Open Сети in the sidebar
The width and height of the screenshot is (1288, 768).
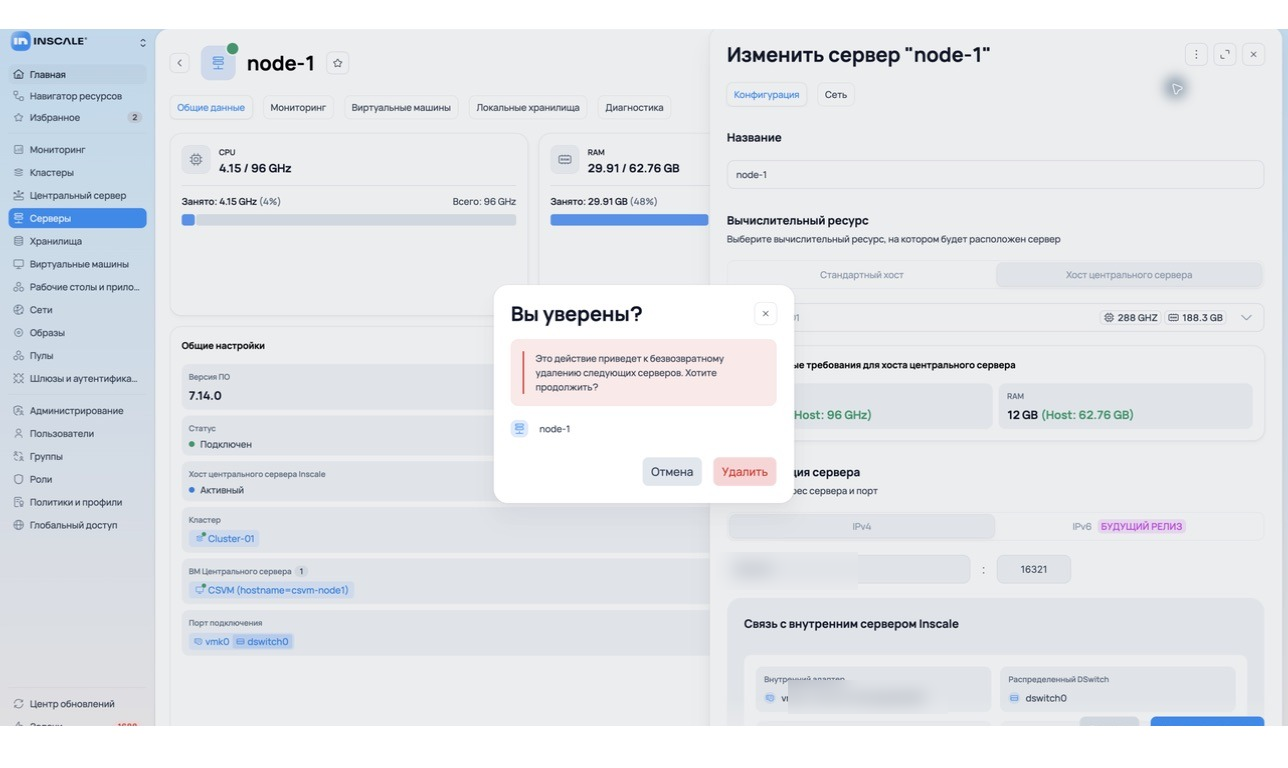click(x=78, y=310)
